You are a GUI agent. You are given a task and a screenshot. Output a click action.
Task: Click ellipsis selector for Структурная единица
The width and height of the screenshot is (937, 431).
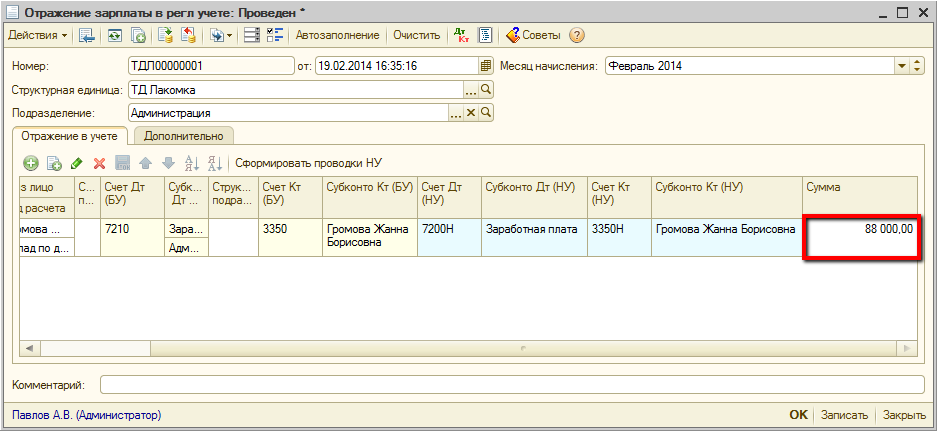(x=471, y=90)
